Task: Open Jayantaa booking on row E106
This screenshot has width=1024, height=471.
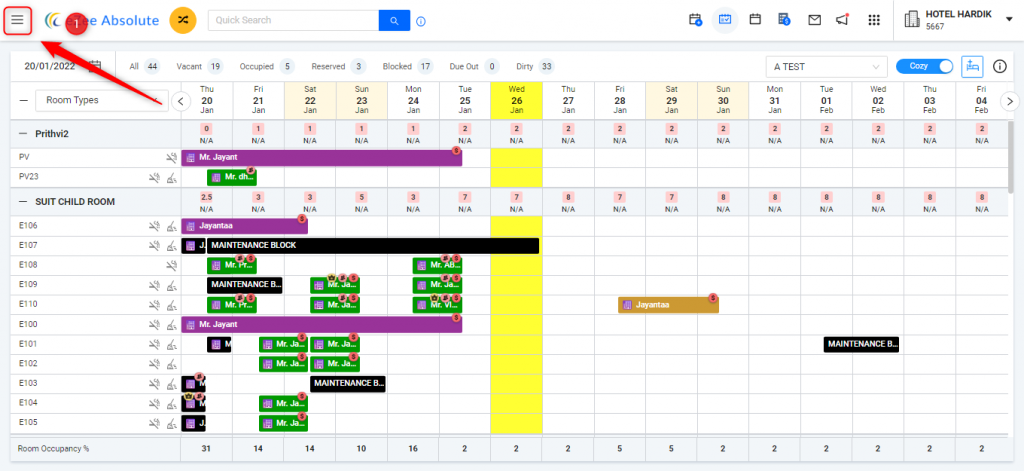Action: (x=244, y=226)
